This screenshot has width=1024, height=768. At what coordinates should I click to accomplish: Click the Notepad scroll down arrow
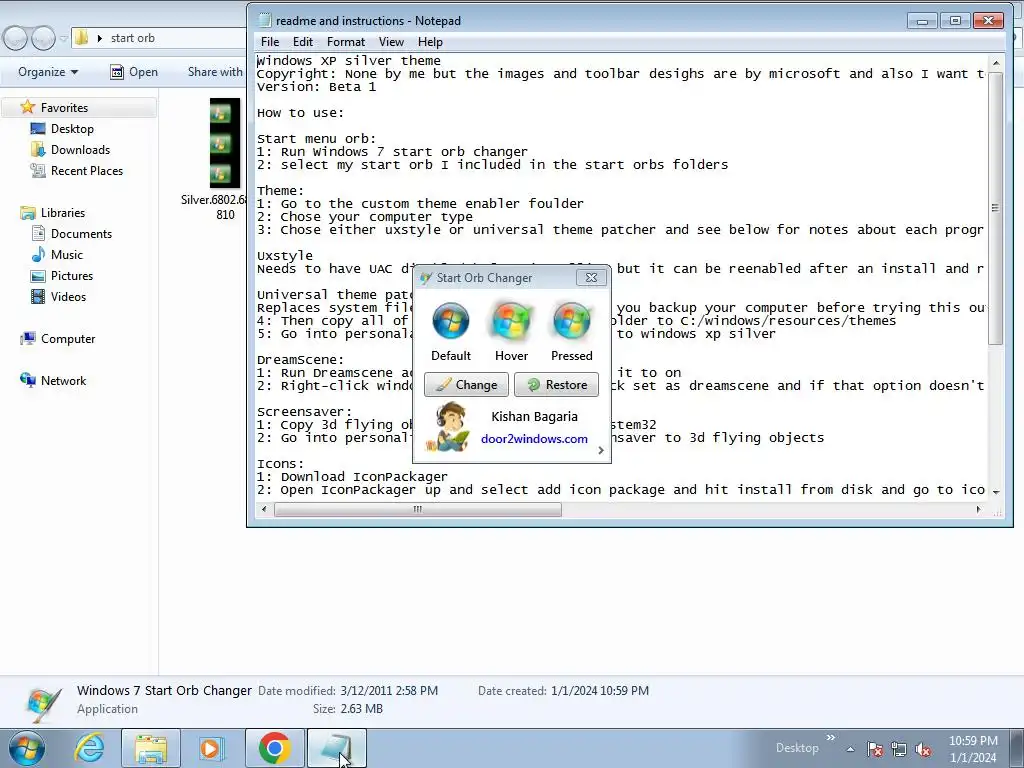pos(996,492)
